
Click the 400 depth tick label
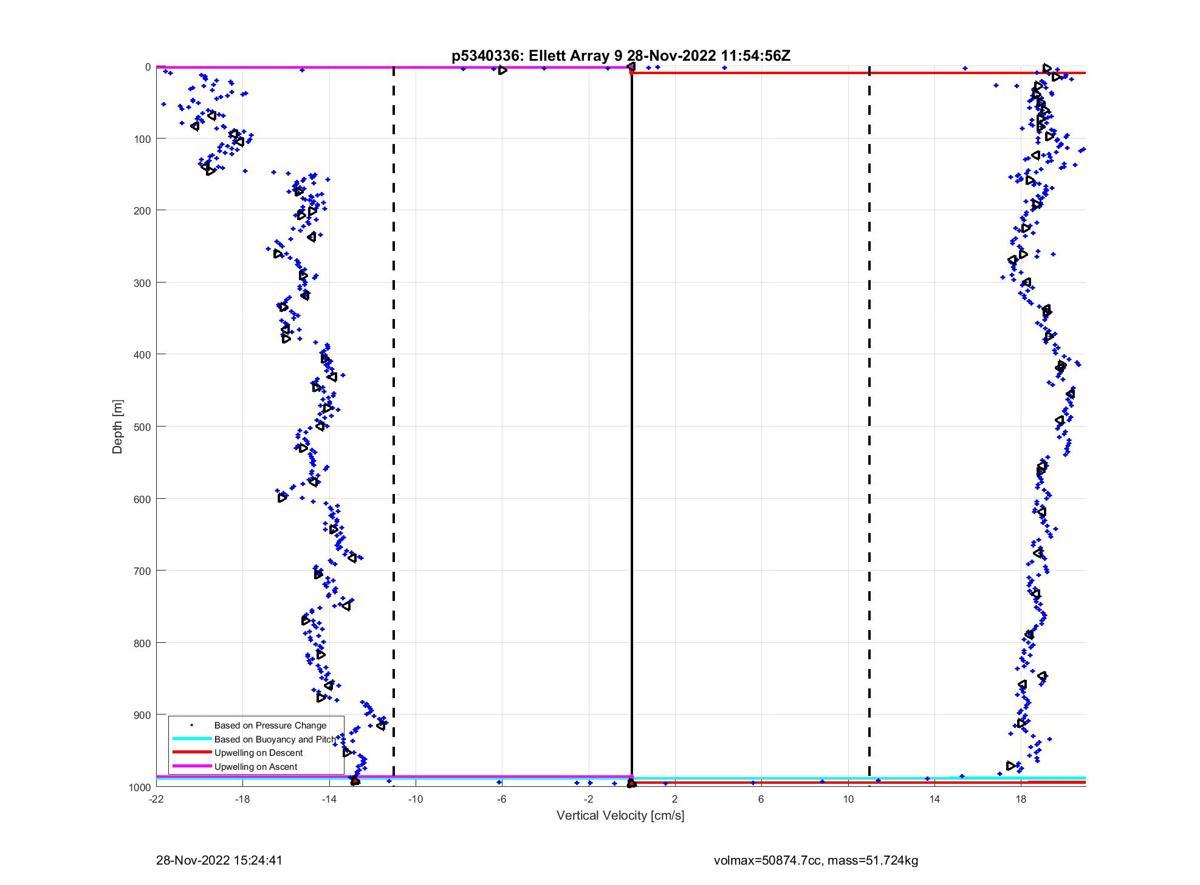tap(141, 355)
